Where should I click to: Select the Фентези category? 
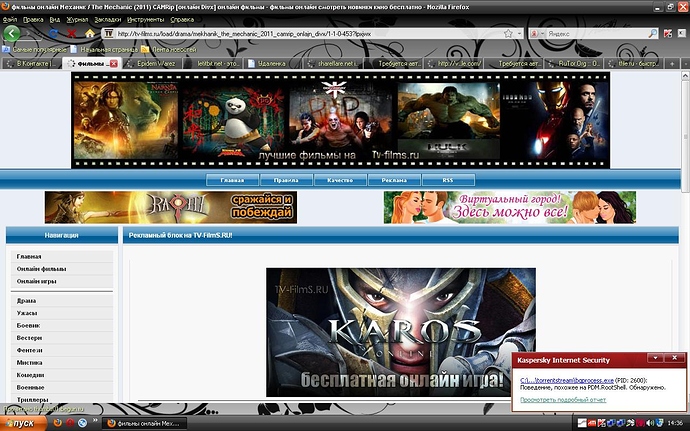point(62,350)
